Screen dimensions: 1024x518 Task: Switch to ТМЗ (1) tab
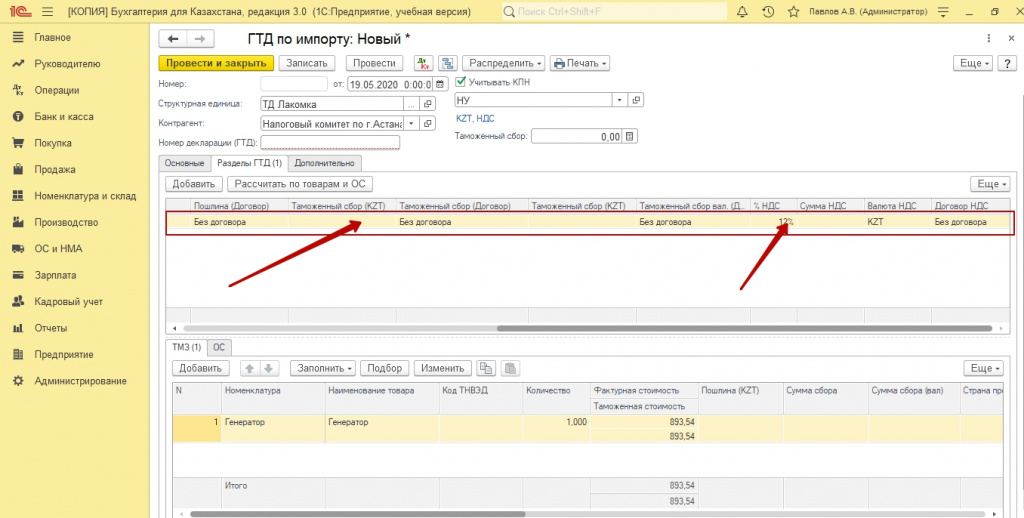click(187, 348)
